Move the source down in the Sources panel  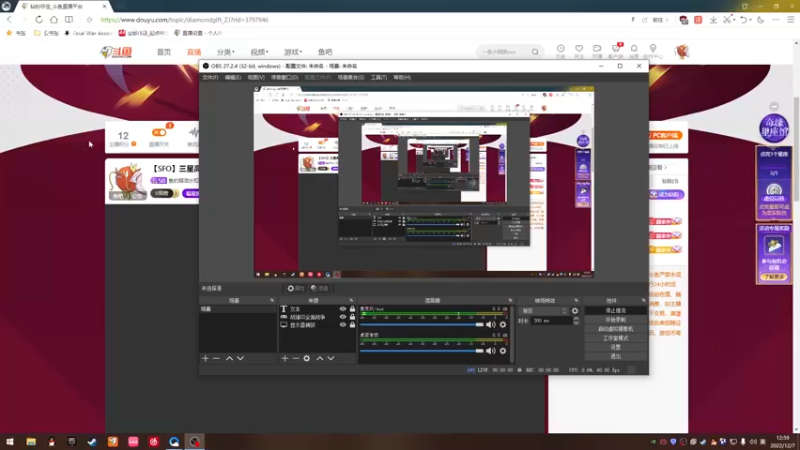pyautogui.click(x=331, y=359)
